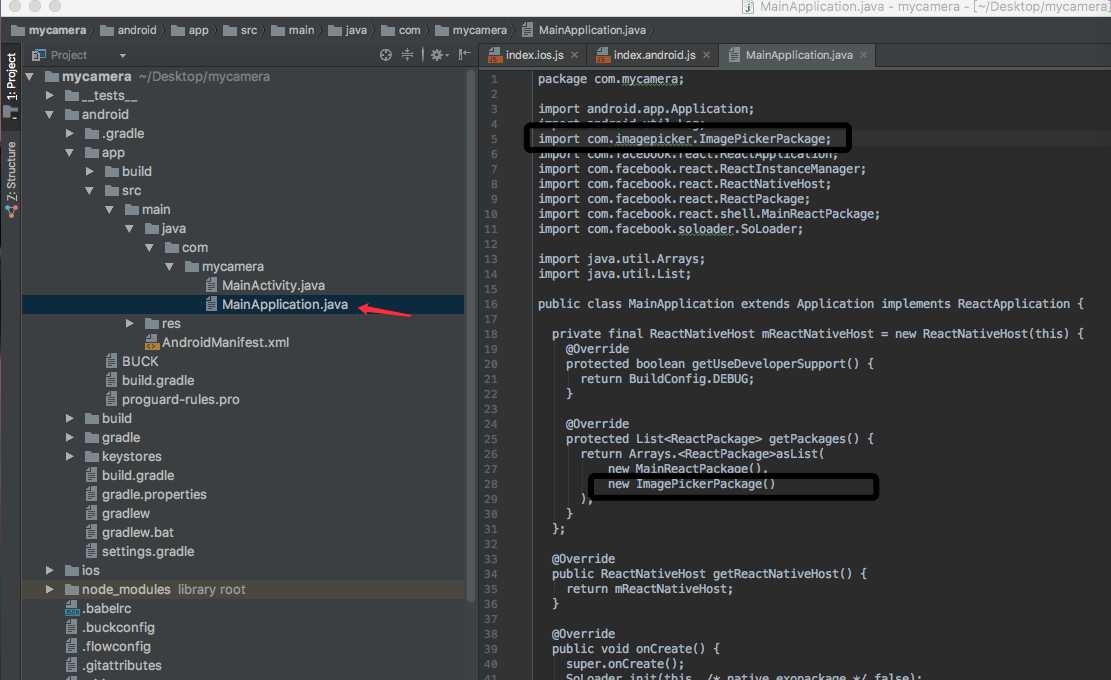Close the index.ios.js tab

point(576,55)
